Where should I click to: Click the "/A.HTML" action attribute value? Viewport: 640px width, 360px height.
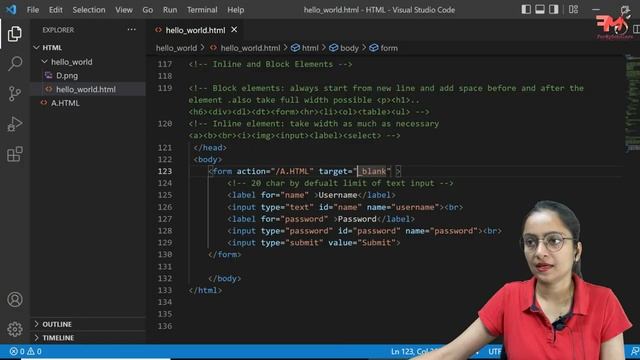(292, 171)
